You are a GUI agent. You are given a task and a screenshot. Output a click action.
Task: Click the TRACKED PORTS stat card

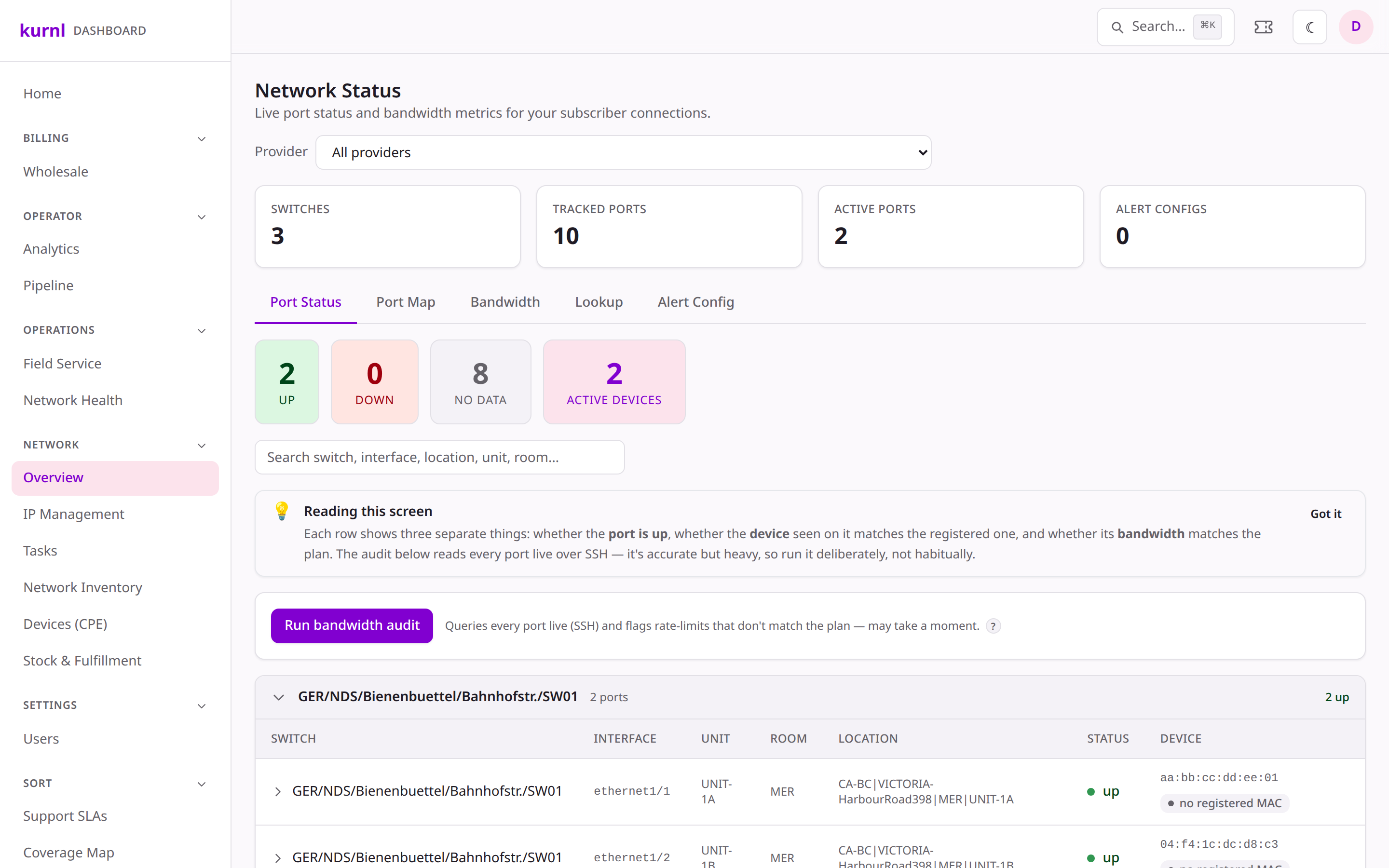click(669, 226)
